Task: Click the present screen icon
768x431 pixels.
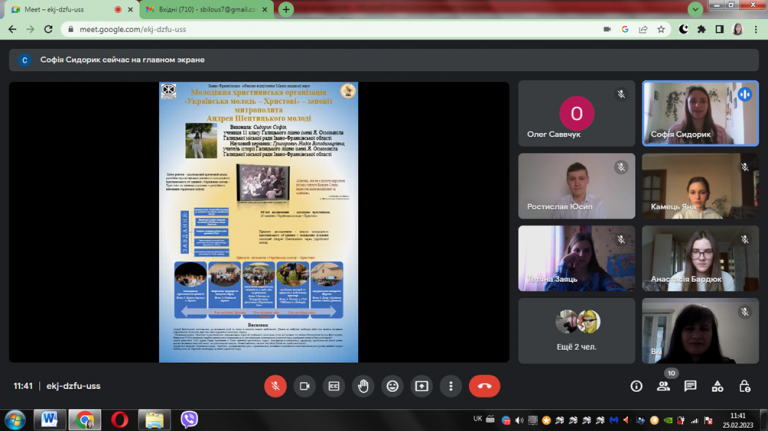Action: point(422,386)
